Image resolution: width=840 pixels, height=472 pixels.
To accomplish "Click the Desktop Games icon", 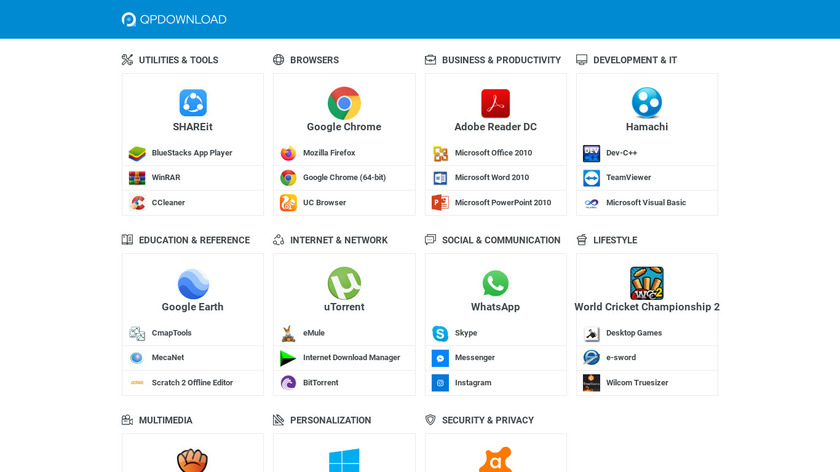I will pos(591,333).
